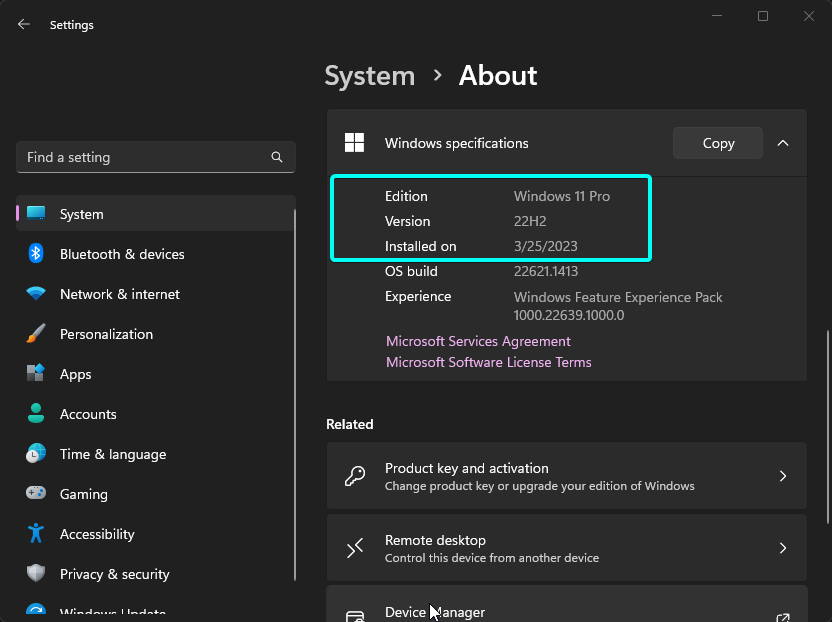Viewport: 832px width, 622px height.
Task: Open Device Manager entry
Action: click(567, 604)
